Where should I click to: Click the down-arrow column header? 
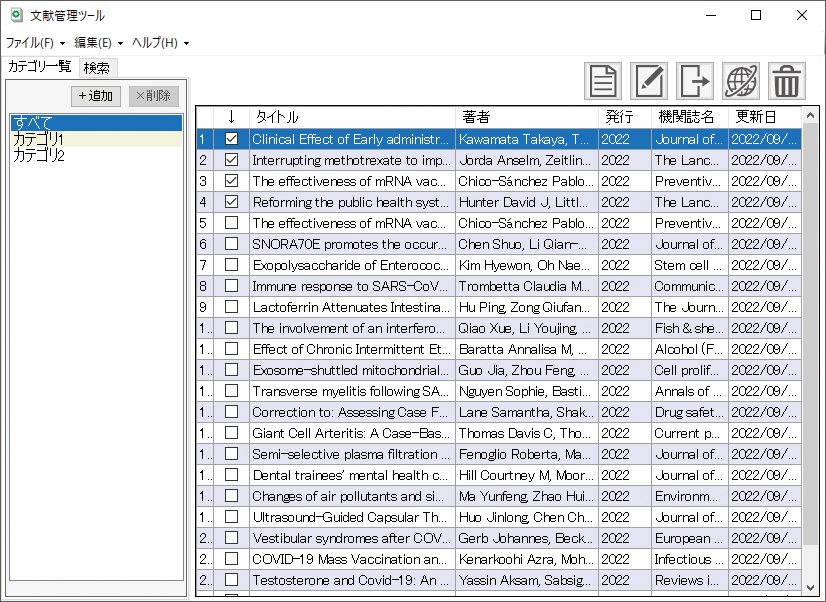coord(231,117)
